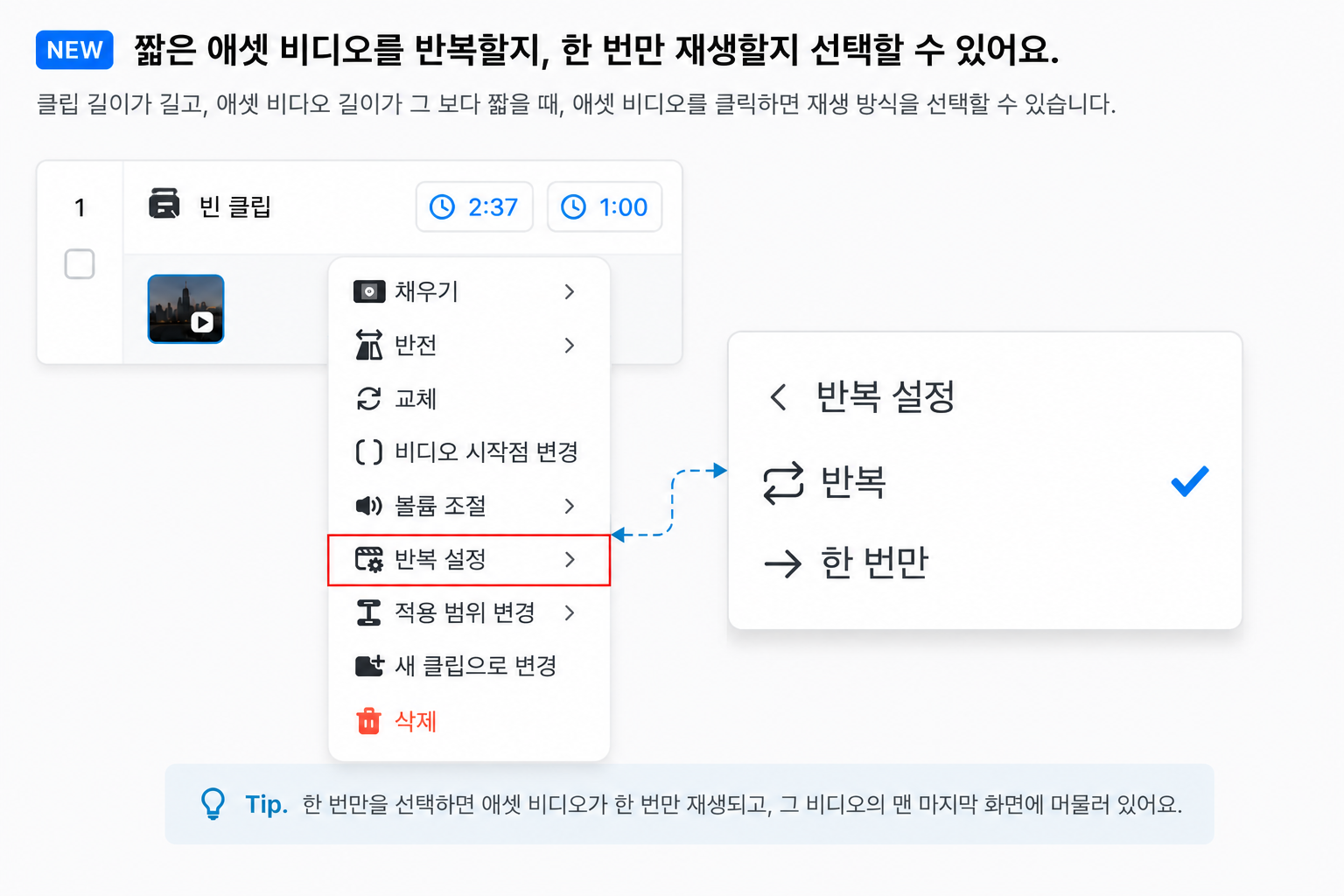1344x896 pixels.
Task: Click the 비디오 시작점 변경 bracket icon
Action: click(369, 451)
